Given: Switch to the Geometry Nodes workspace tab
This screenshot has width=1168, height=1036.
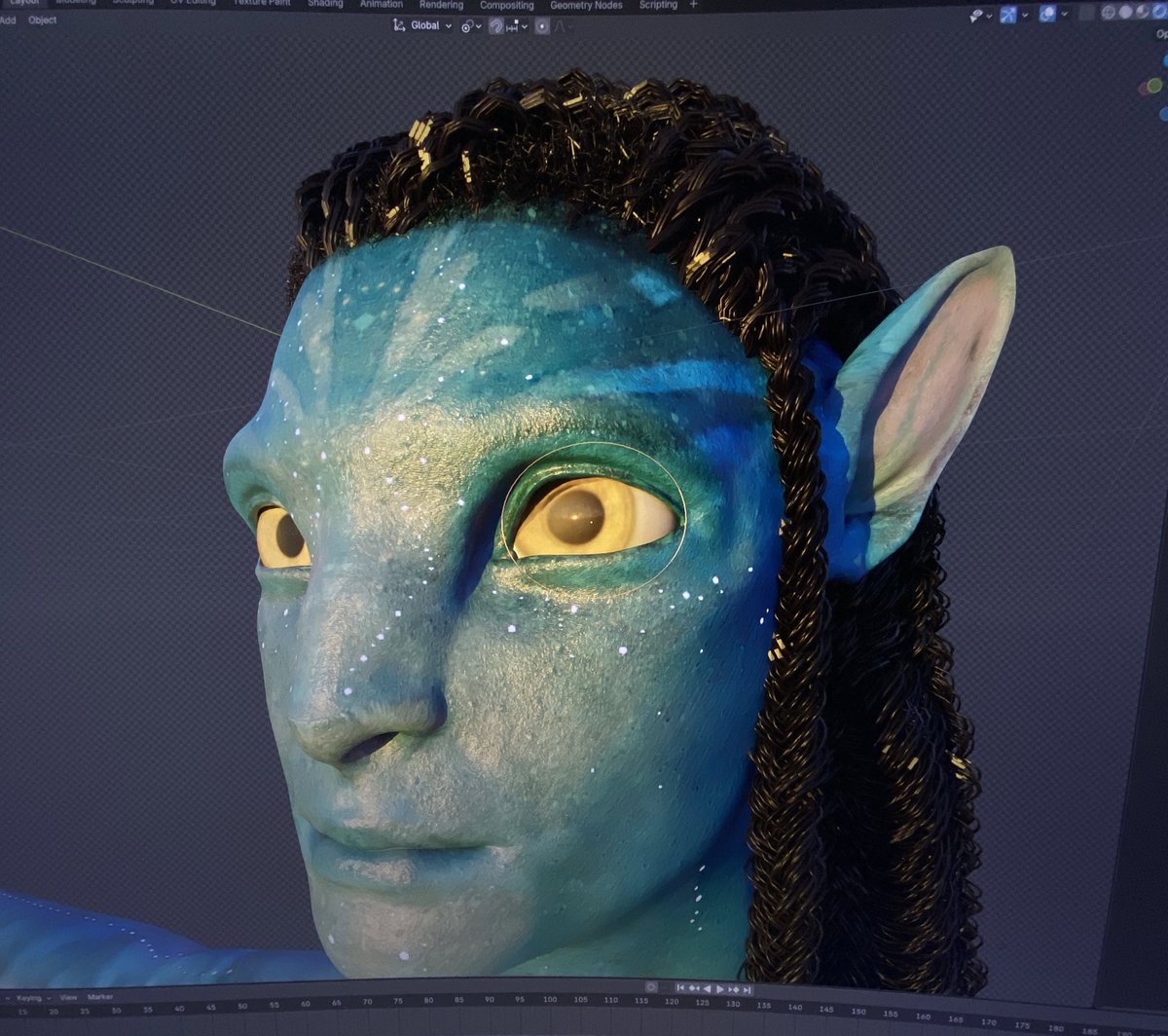Looking at the screenshot, I should coord(586,5).
